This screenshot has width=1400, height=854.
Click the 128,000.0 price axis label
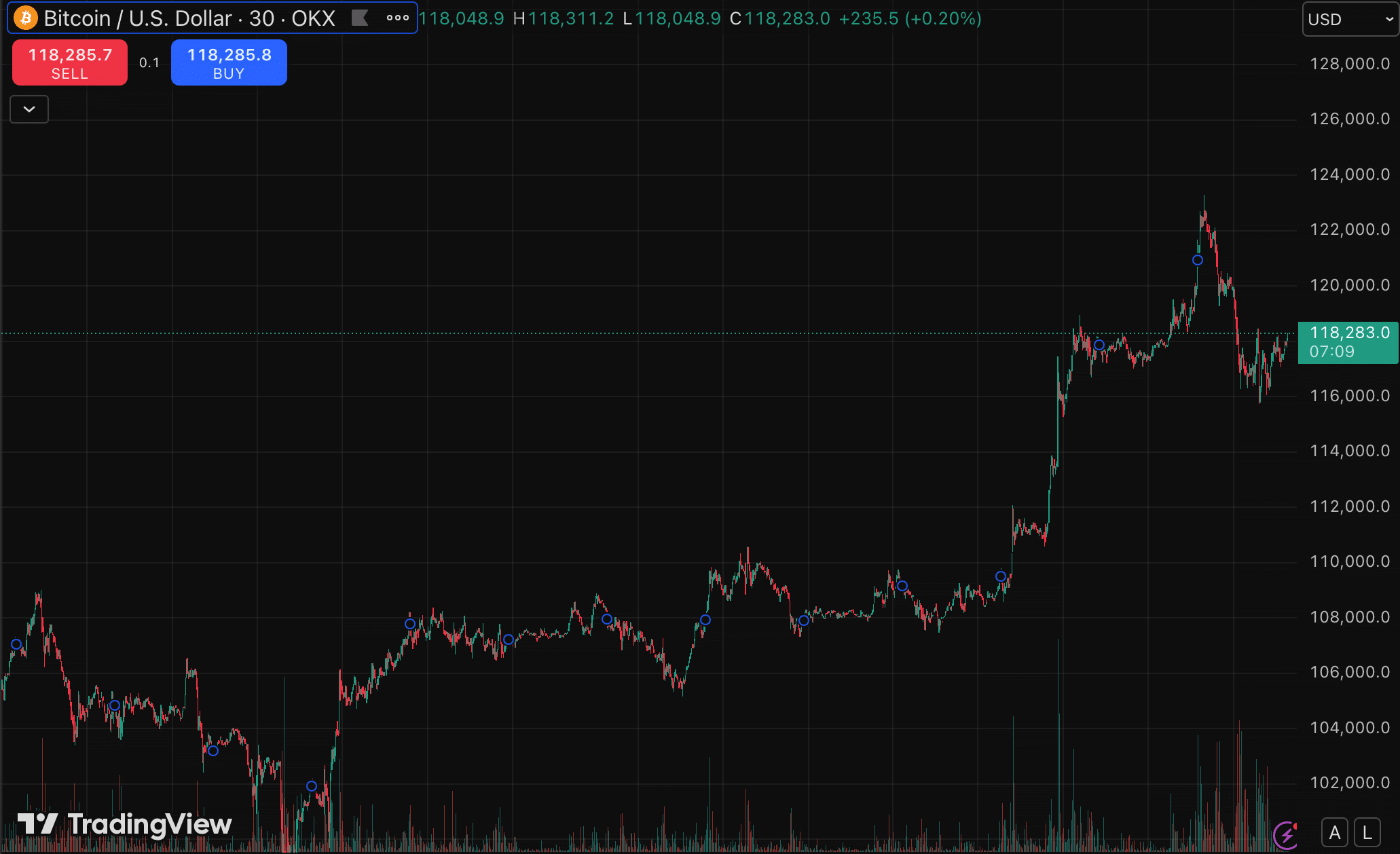click(x=1349, y=64)
